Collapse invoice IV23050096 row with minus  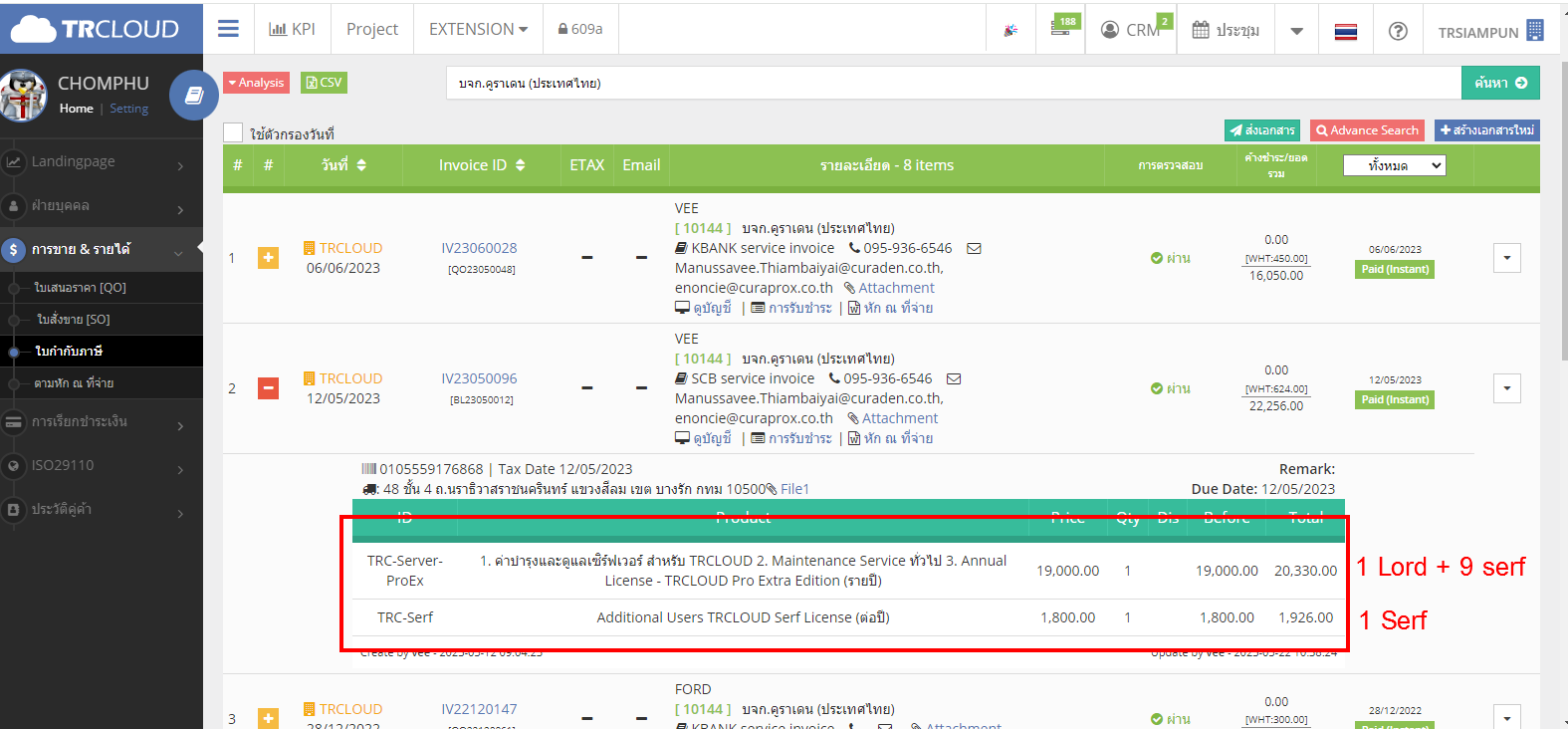[268, 388]
